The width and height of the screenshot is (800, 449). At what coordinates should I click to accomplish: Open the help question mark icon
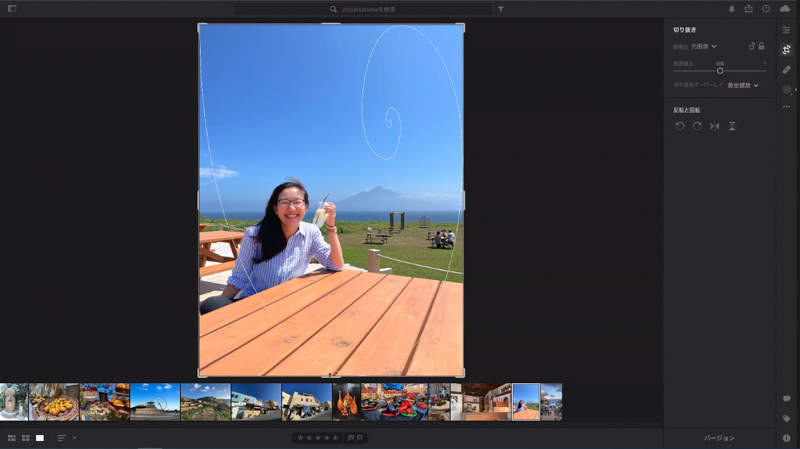pyautogui.click(x=766, y=9)
